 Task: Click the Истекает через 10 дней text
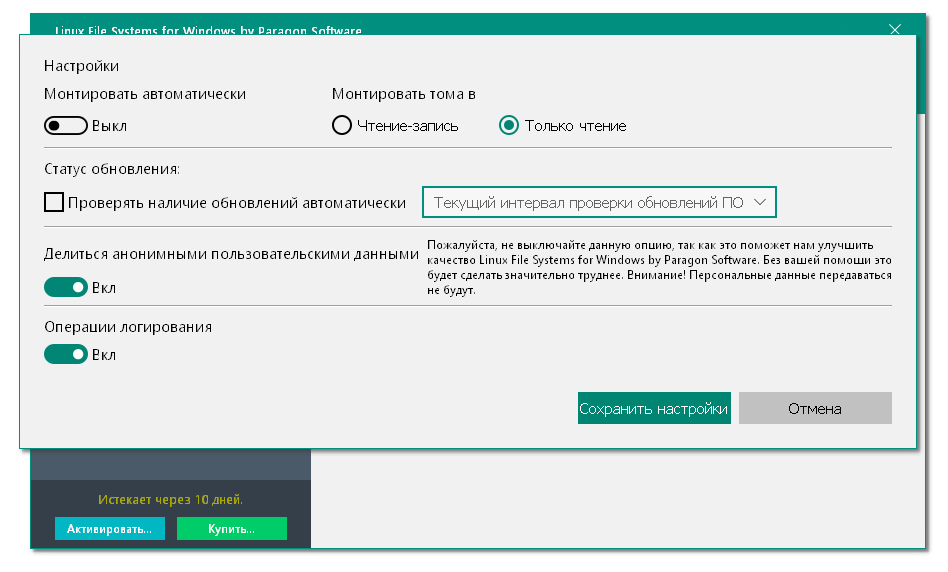[170, 499]
